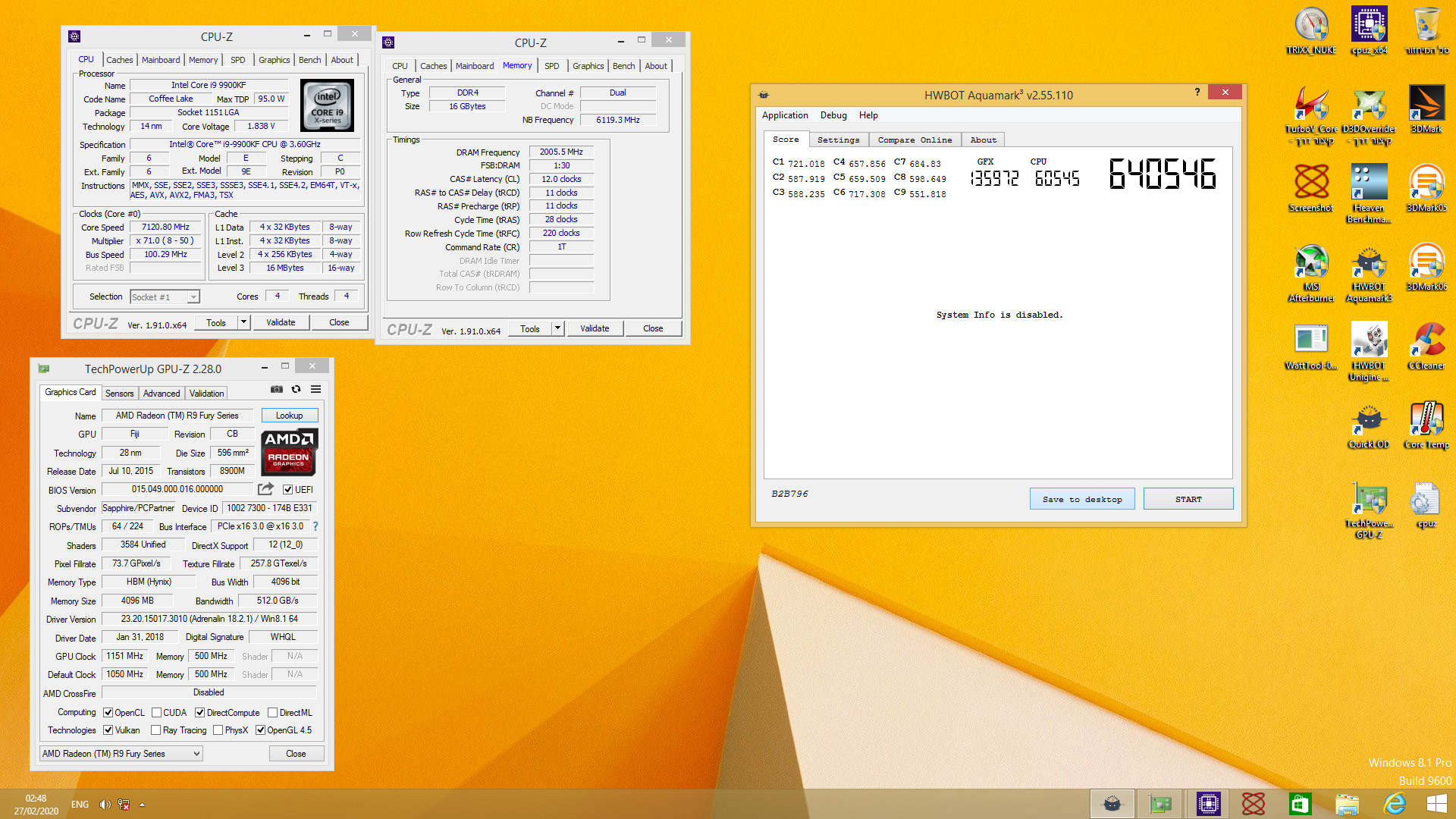Open TRIXX_NUKE desktop icon

click(1311, 30)
